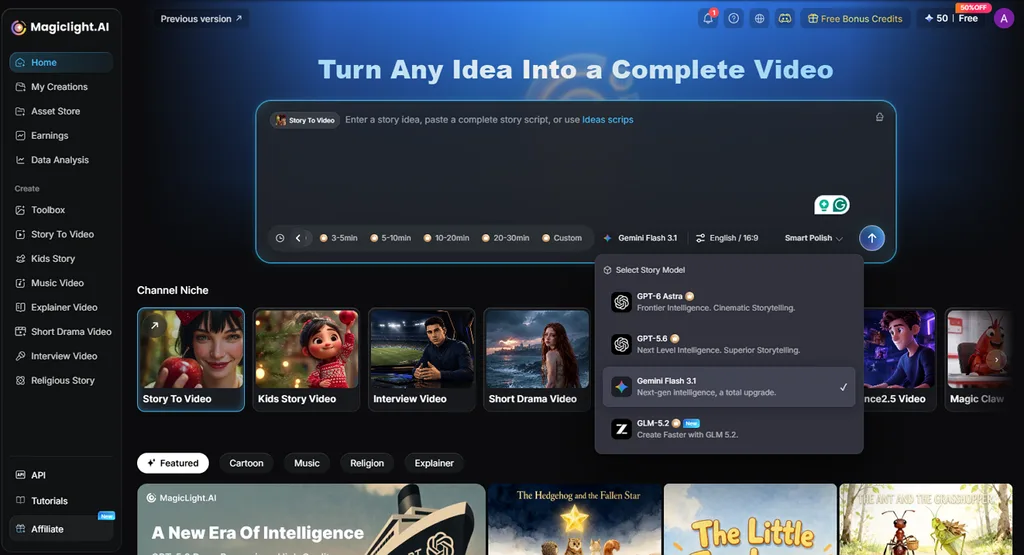Open the history clock icon
Viewport: 1024px width, 555px height.
pos(280,238)
